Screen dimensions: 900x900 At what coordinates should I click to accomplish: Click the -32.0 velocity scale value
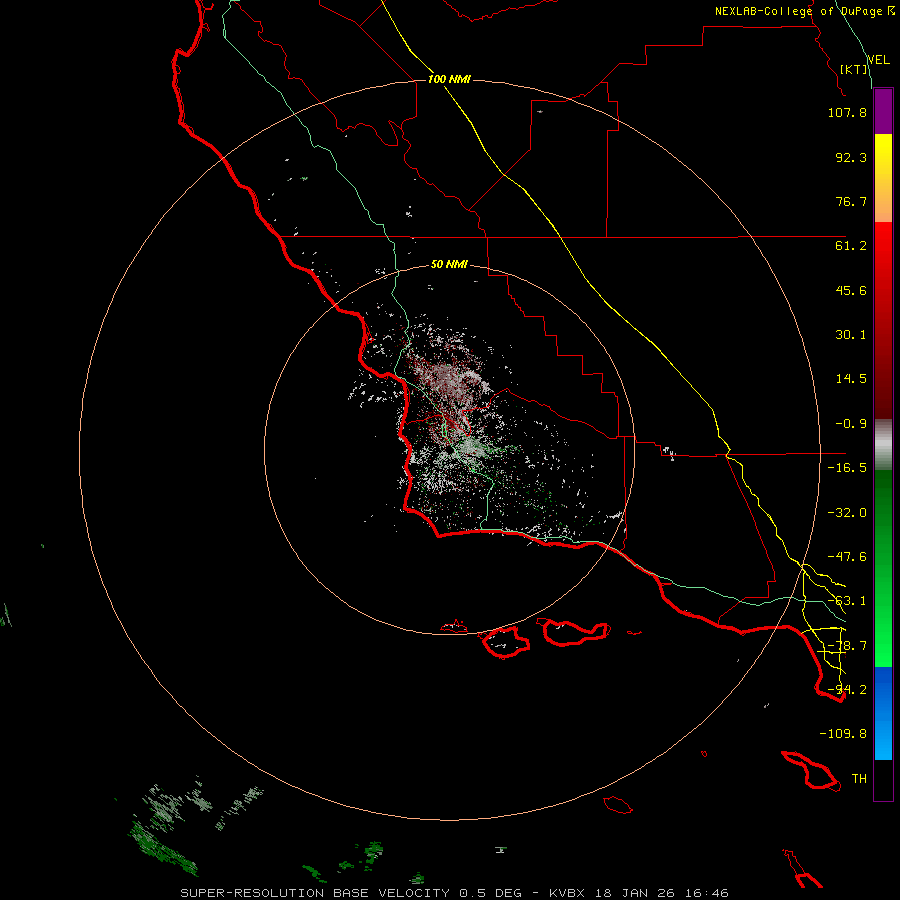pos(847,513)
